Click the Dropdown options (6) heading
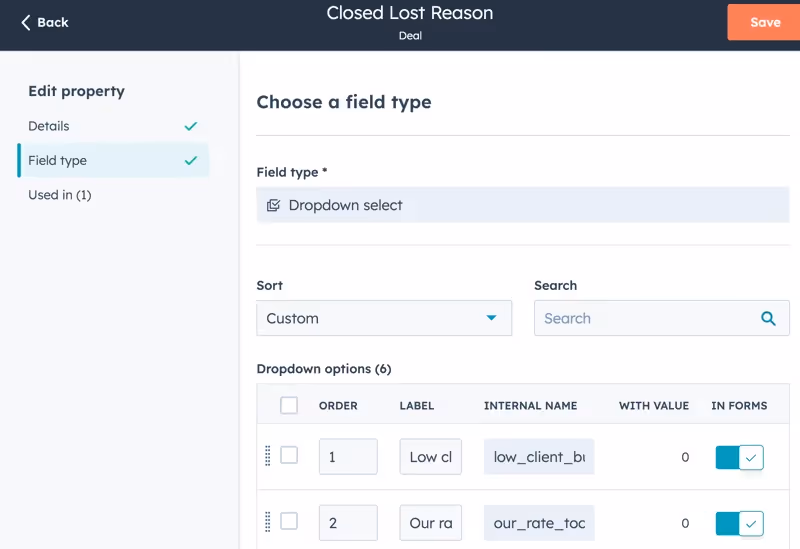The width and height of the screenshot is (800, 549). (x=324, y=369)
